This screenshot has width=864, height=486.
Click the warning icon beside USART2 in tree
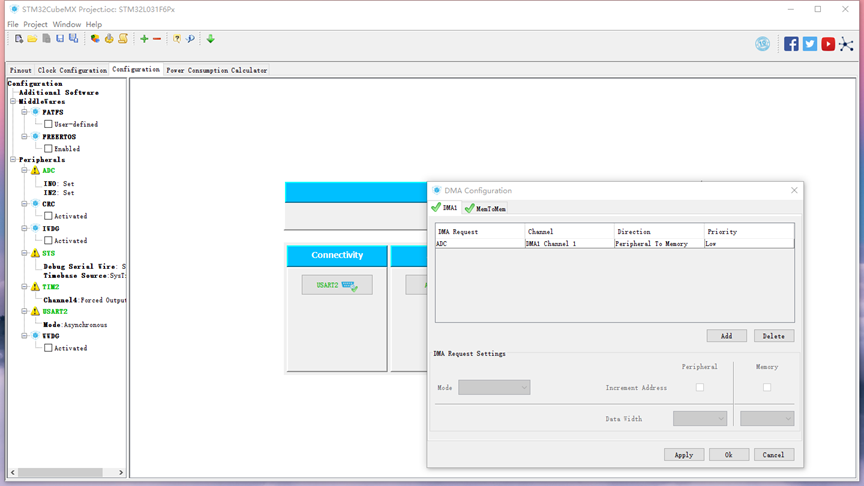coord(35,311)
